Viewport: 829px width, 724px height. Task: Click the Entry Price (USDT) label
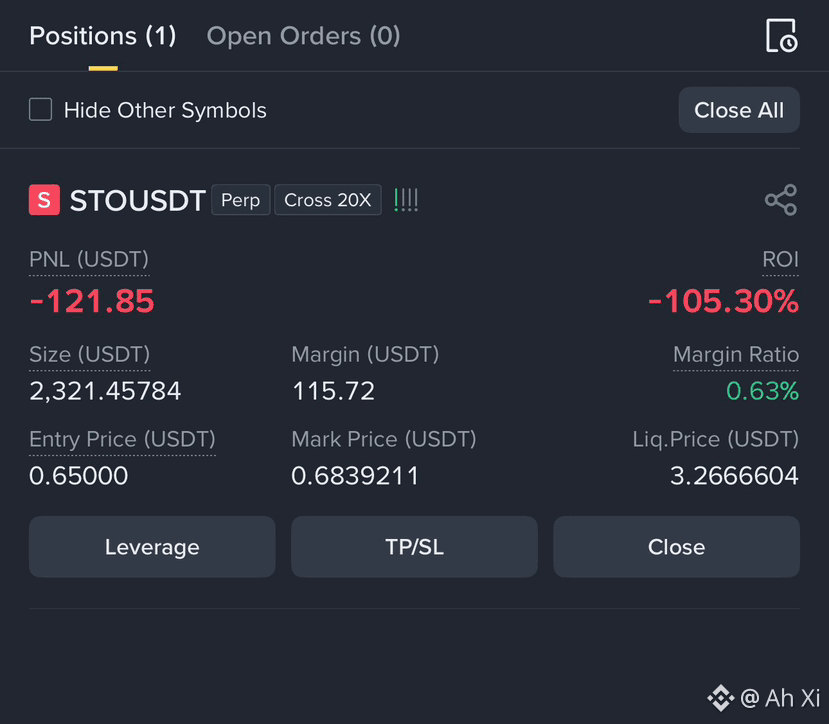pyautogui.click(x=122, y=439)
